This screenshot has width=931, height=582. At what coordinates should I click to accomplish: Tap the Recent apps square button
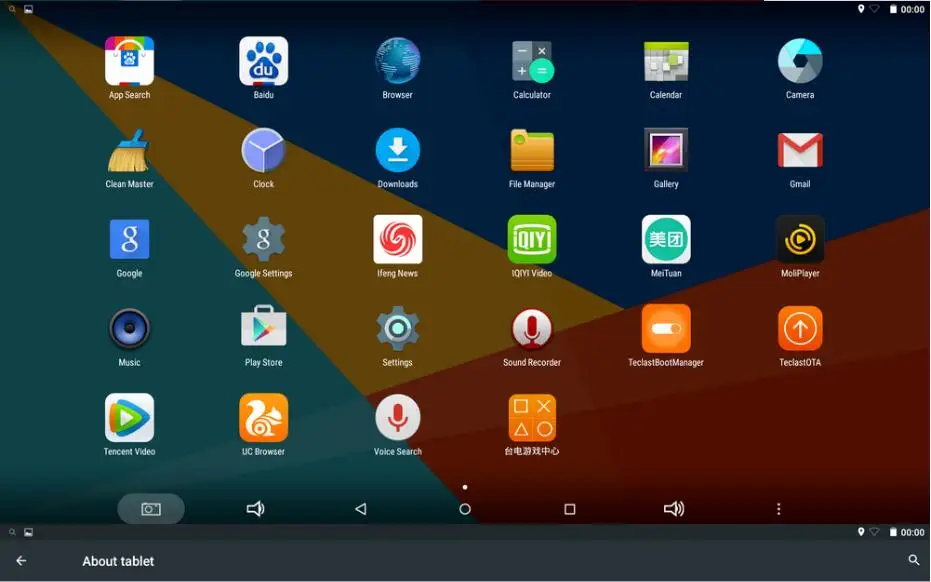(x=569, y=509)
